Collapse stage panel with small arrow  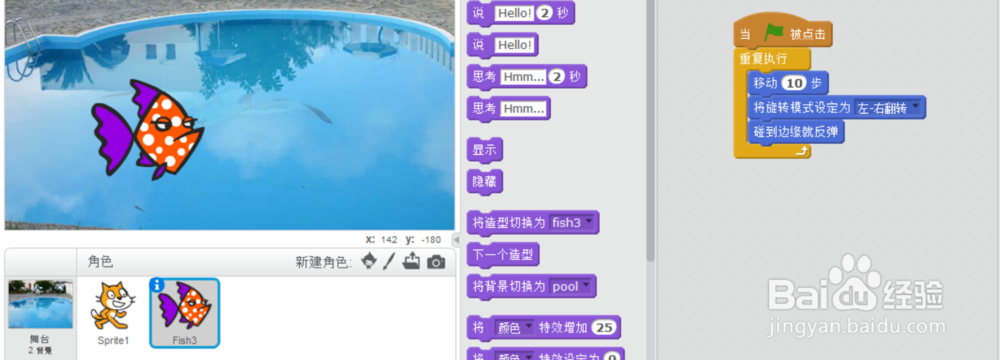click(x=455, y=239)
